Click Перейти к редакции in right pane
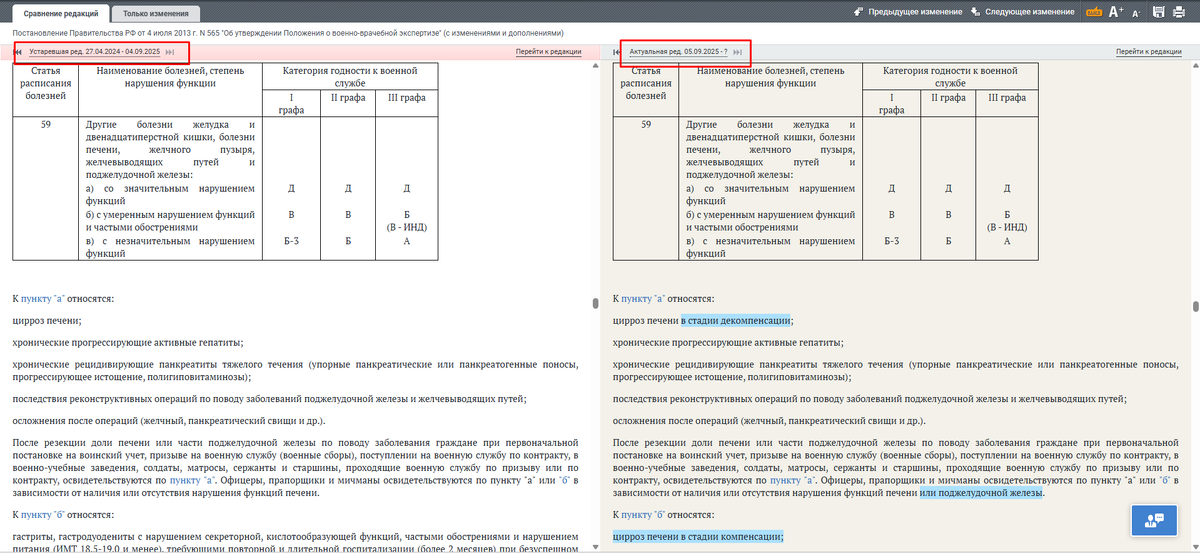Image resolution: width=1200 pixels, height=553 pixels. coord(1148,51)
